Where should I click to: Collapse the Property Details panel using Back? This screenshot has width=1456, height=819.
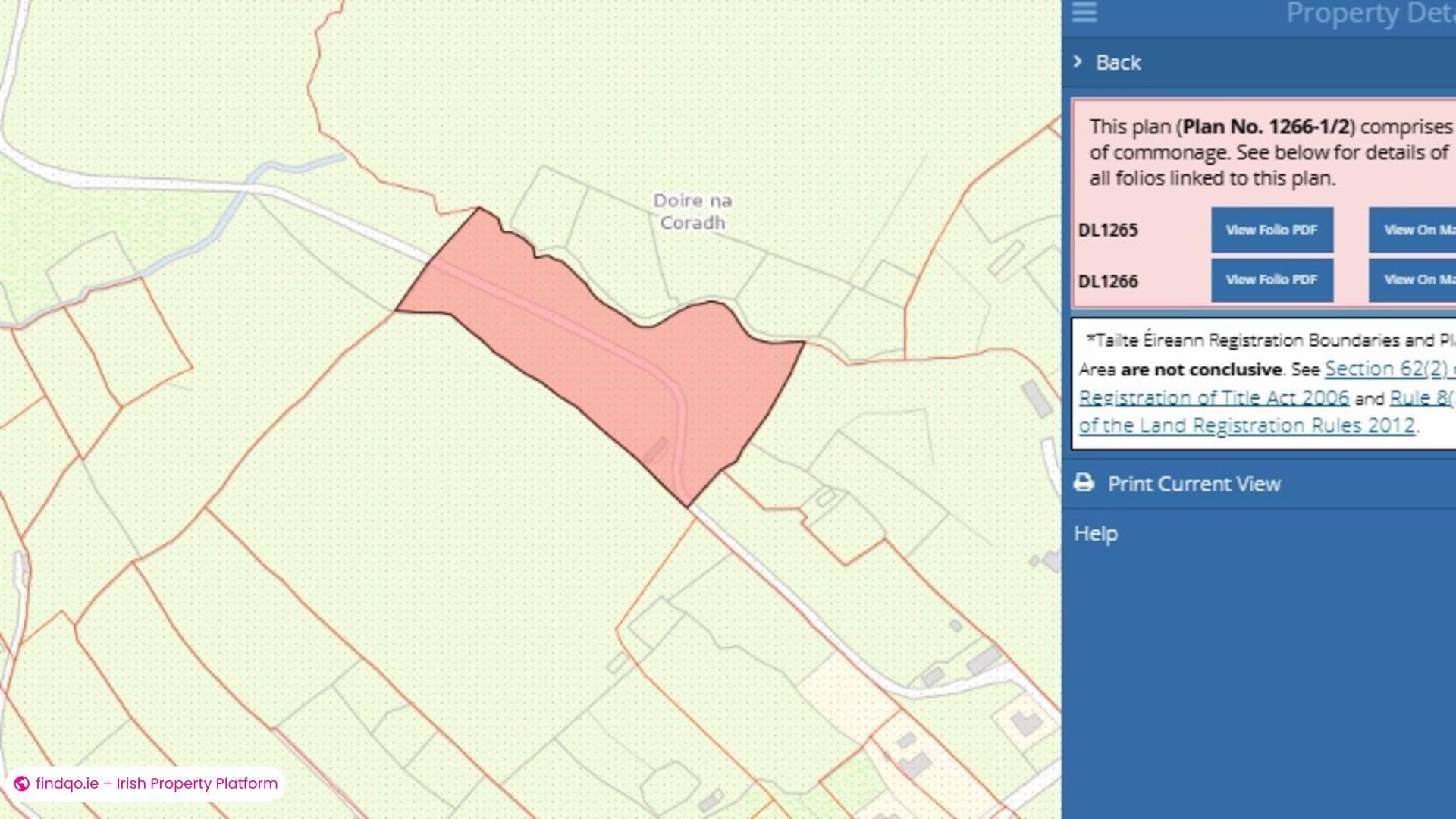coord(1117,63)
